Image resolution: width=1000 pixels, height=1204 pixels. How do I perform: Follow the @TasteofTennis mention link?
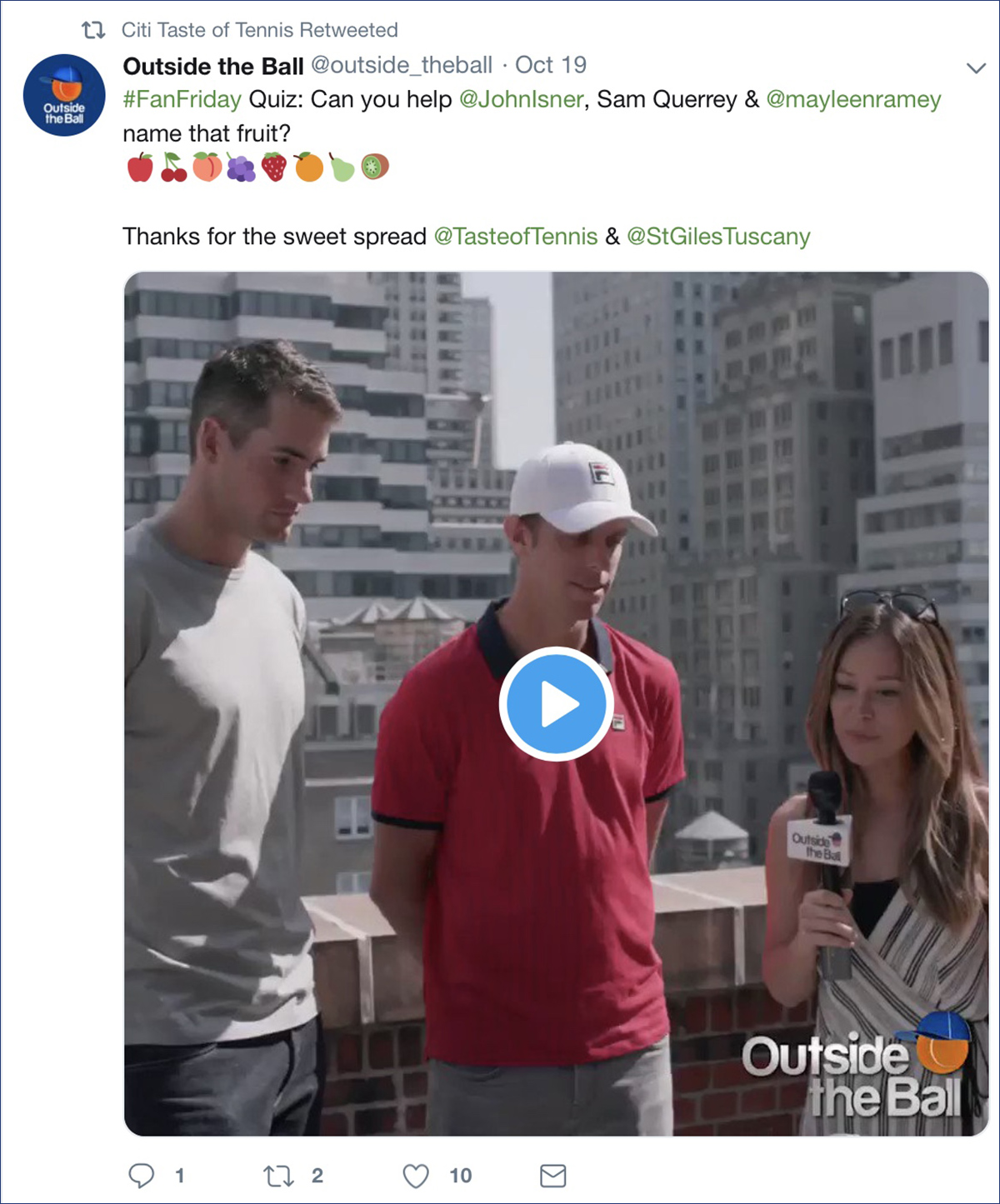click(516, 237)
